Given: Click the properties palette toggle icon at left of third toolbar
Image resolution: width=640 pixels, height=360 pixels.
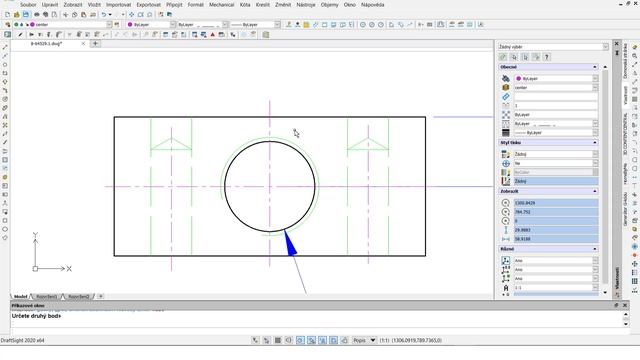Looking at the screenshot, I should click(x=7, y=35).
